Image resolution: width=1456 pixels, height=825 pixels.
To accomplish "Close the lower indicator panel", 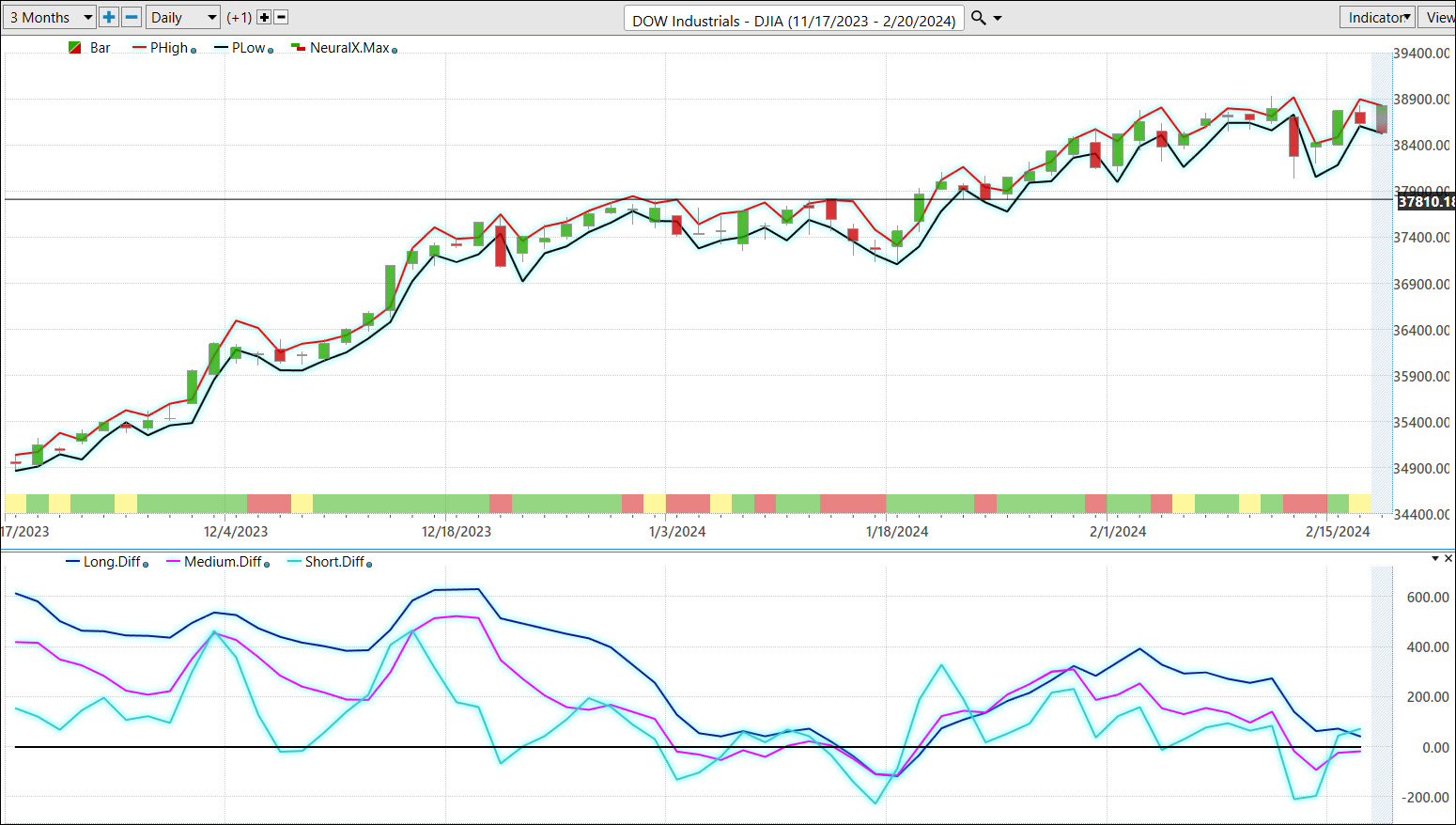I will [x=1449, y=559].
